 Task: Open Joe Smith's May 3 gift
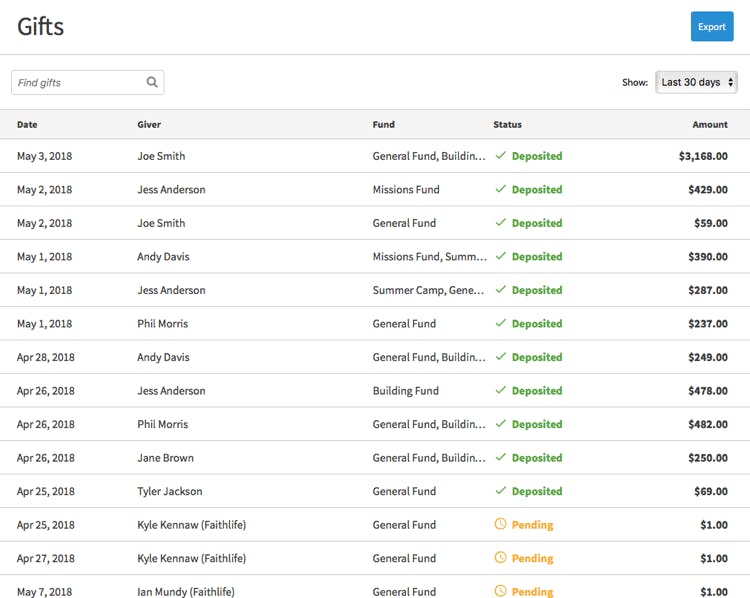point(161,156)
